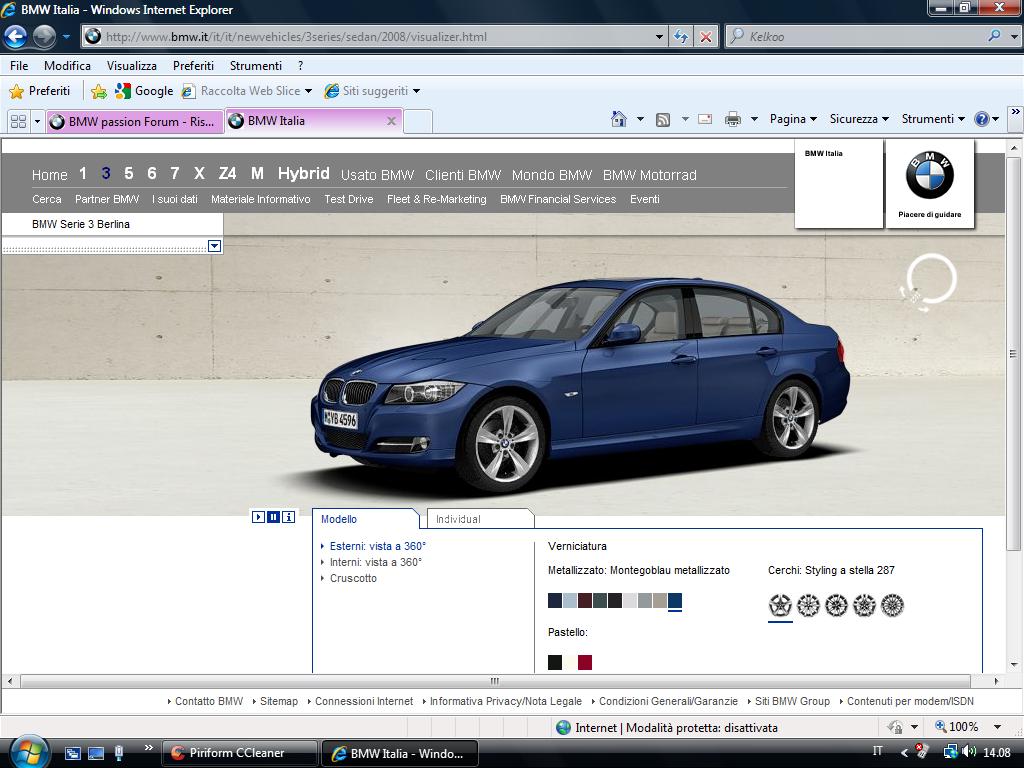The image size is (1024, 768).
Task: Click the Add to favorites bar star icon
Action: point(99,91)
